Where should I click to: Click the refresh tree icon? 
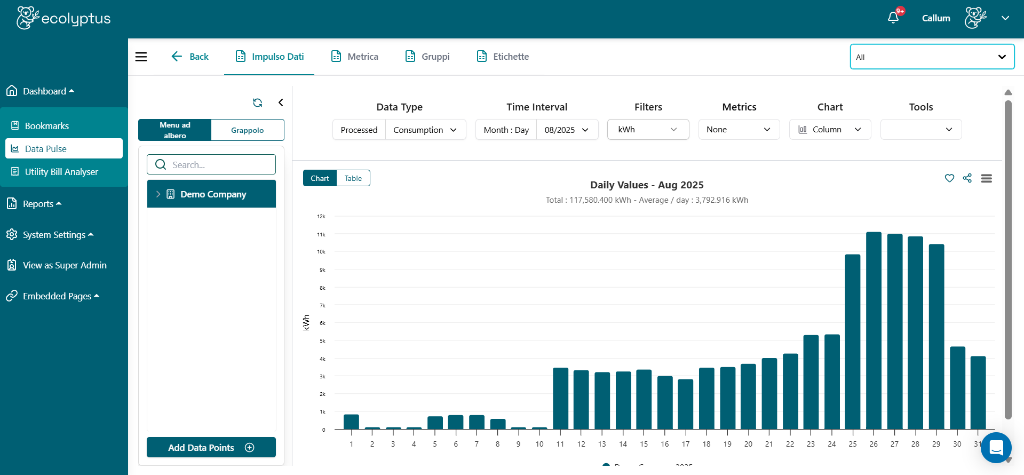click(257, 102)
